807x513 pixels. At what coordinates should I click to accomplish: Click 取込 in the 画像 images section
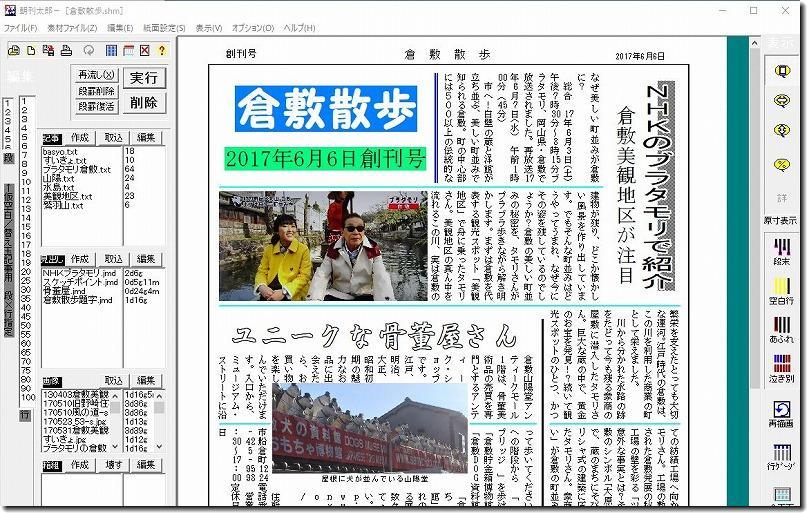click(x=114, y=381)
